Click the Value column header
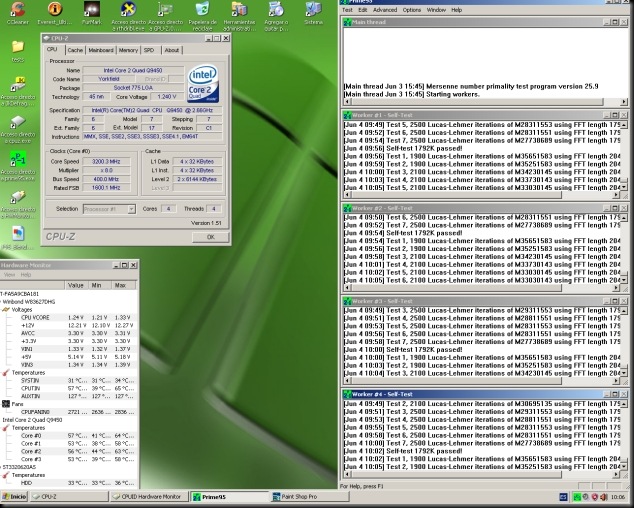This screenshot has height=508, width=634. [76, 285]
